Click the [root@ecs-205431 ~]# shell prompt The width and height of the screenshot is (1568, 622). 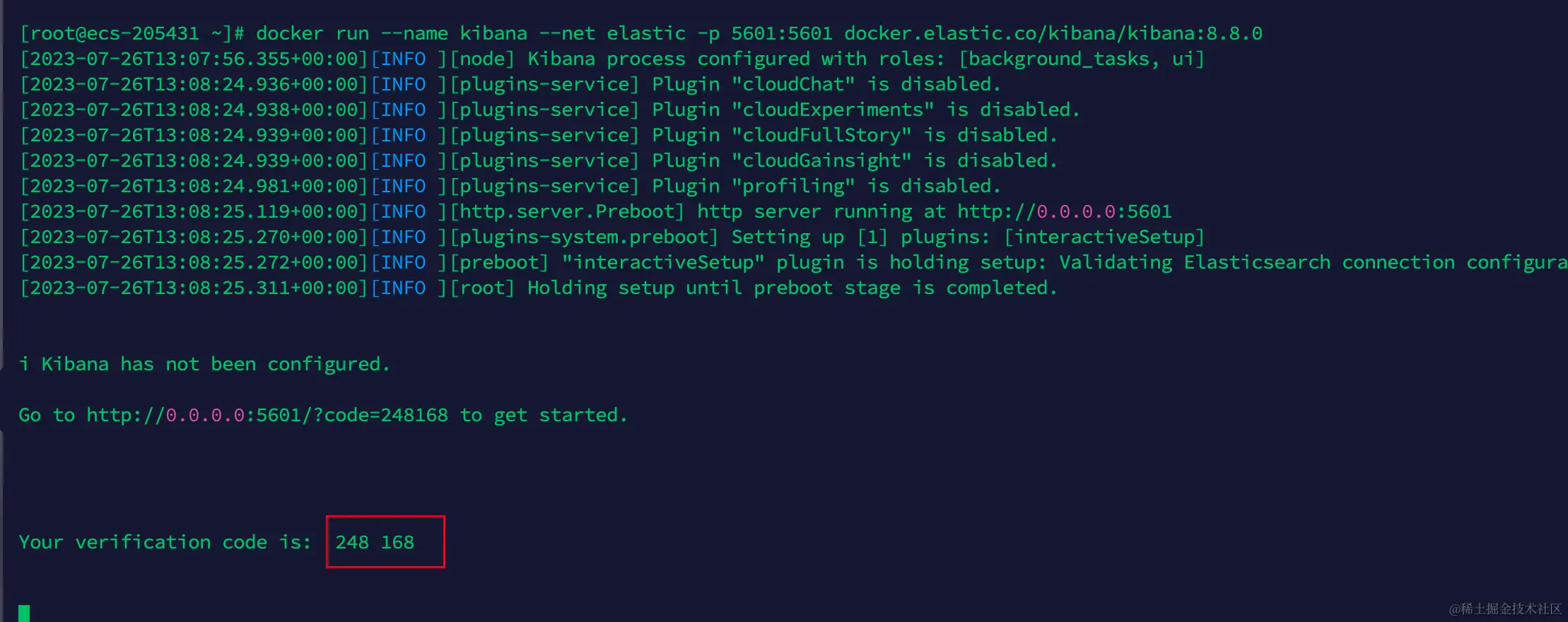[132, 33]
